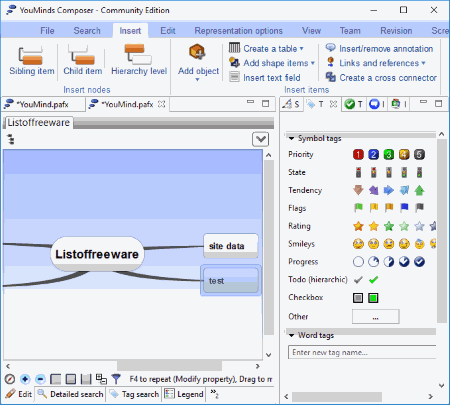
Task: Tick the green Checkbox symbol tag
Action: [373, 298]
